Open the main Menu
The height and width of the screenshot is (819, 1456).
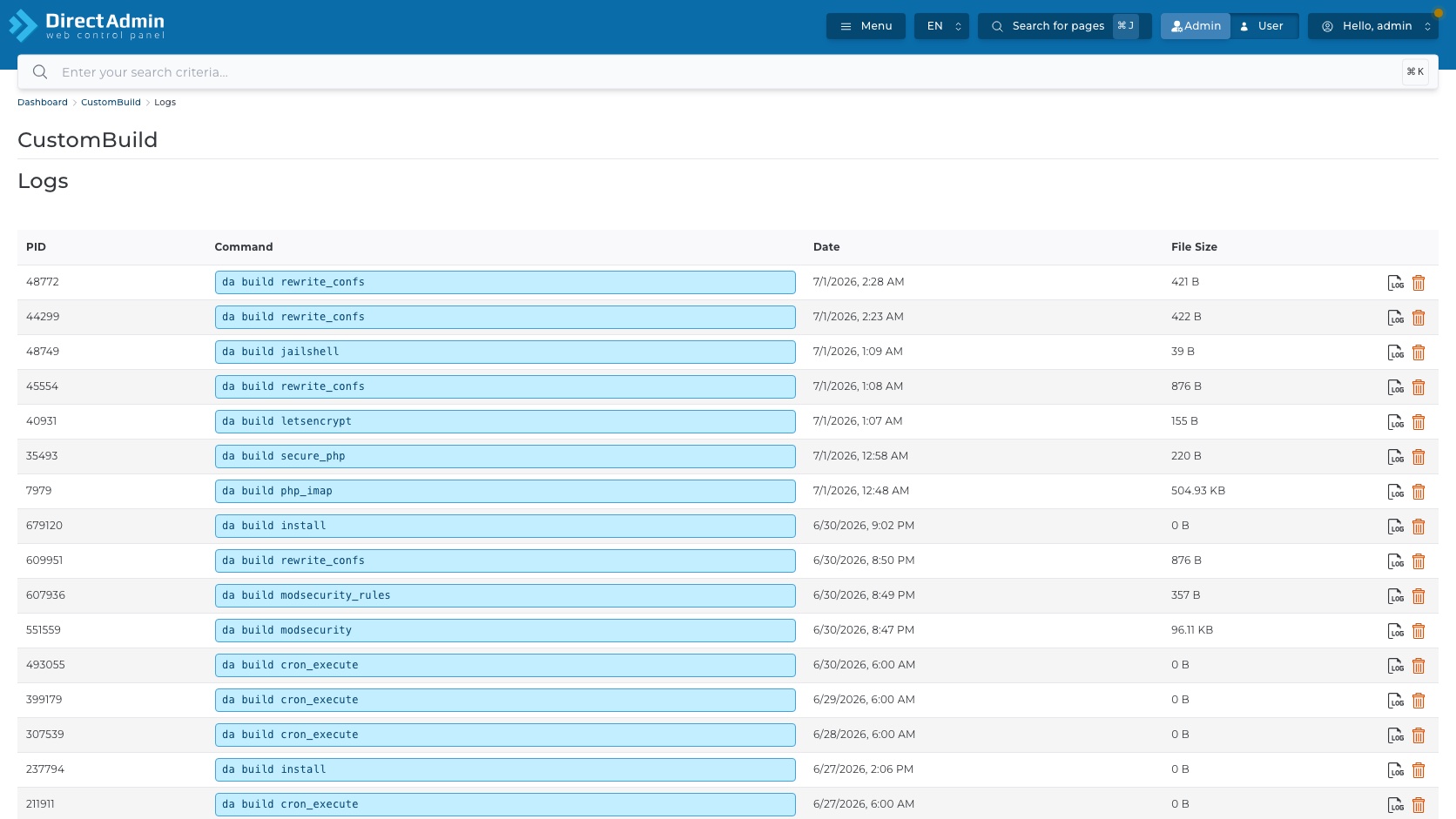866,26
